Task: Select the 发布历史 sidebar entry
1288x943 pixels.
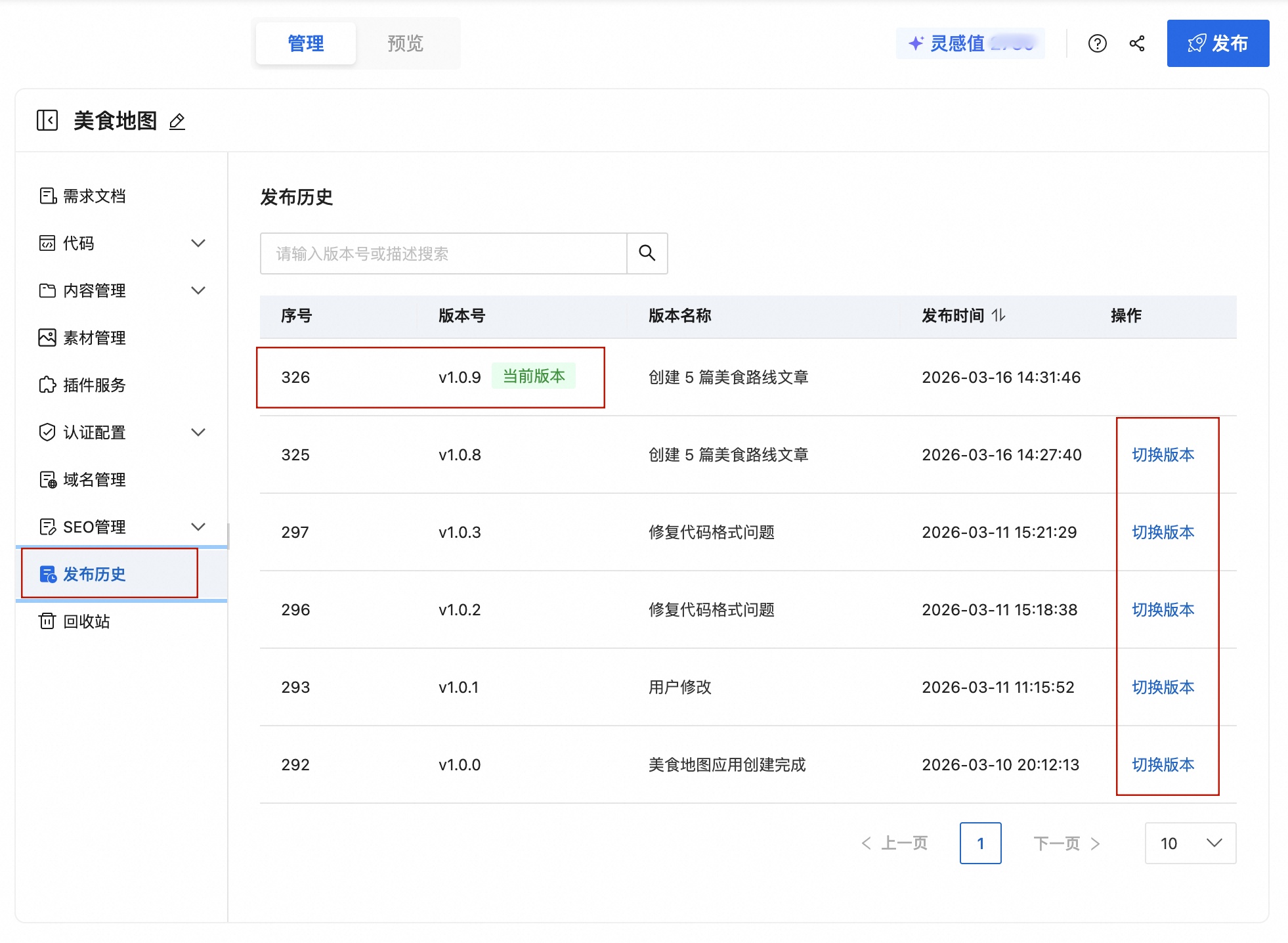Action: 96,573
